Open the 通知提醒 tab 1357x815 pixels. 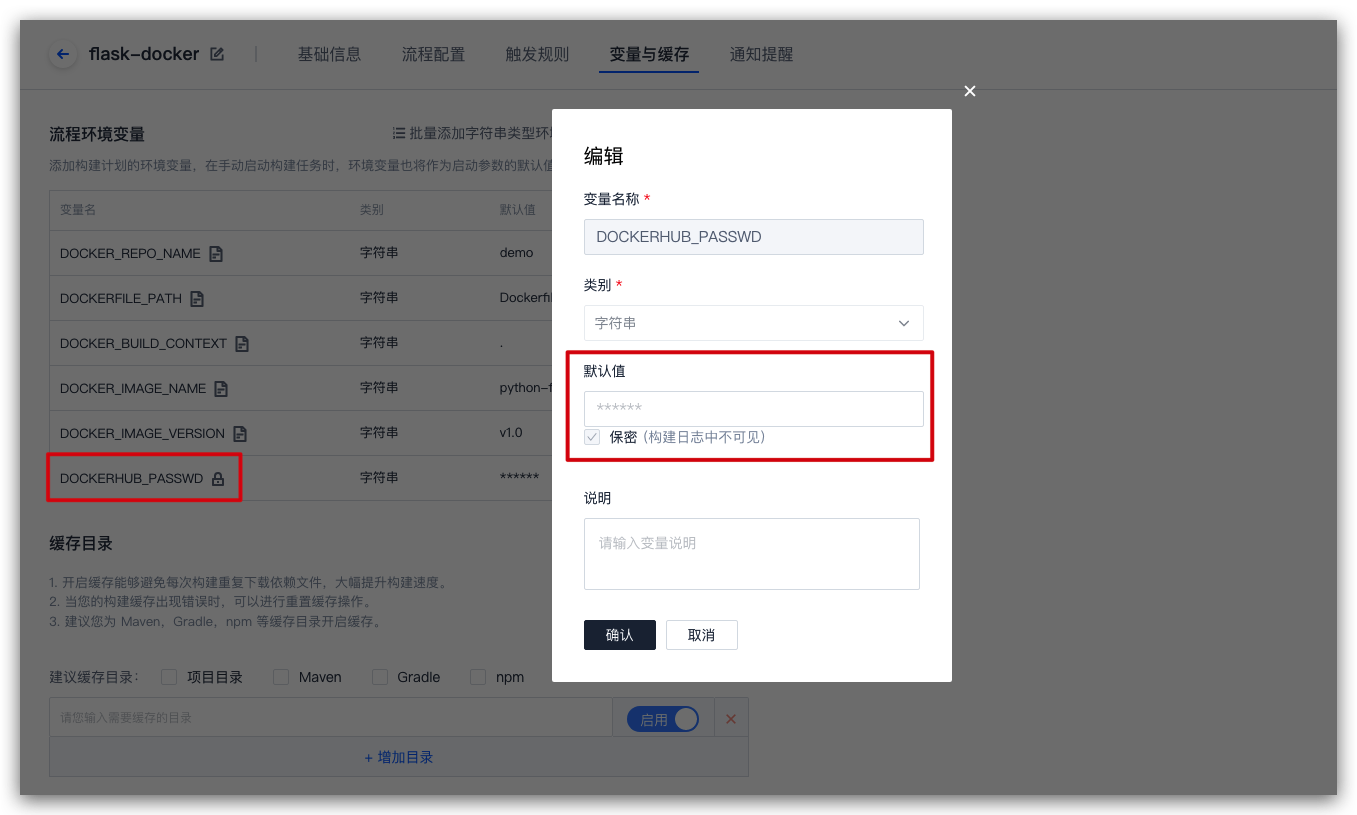point(761,54)
